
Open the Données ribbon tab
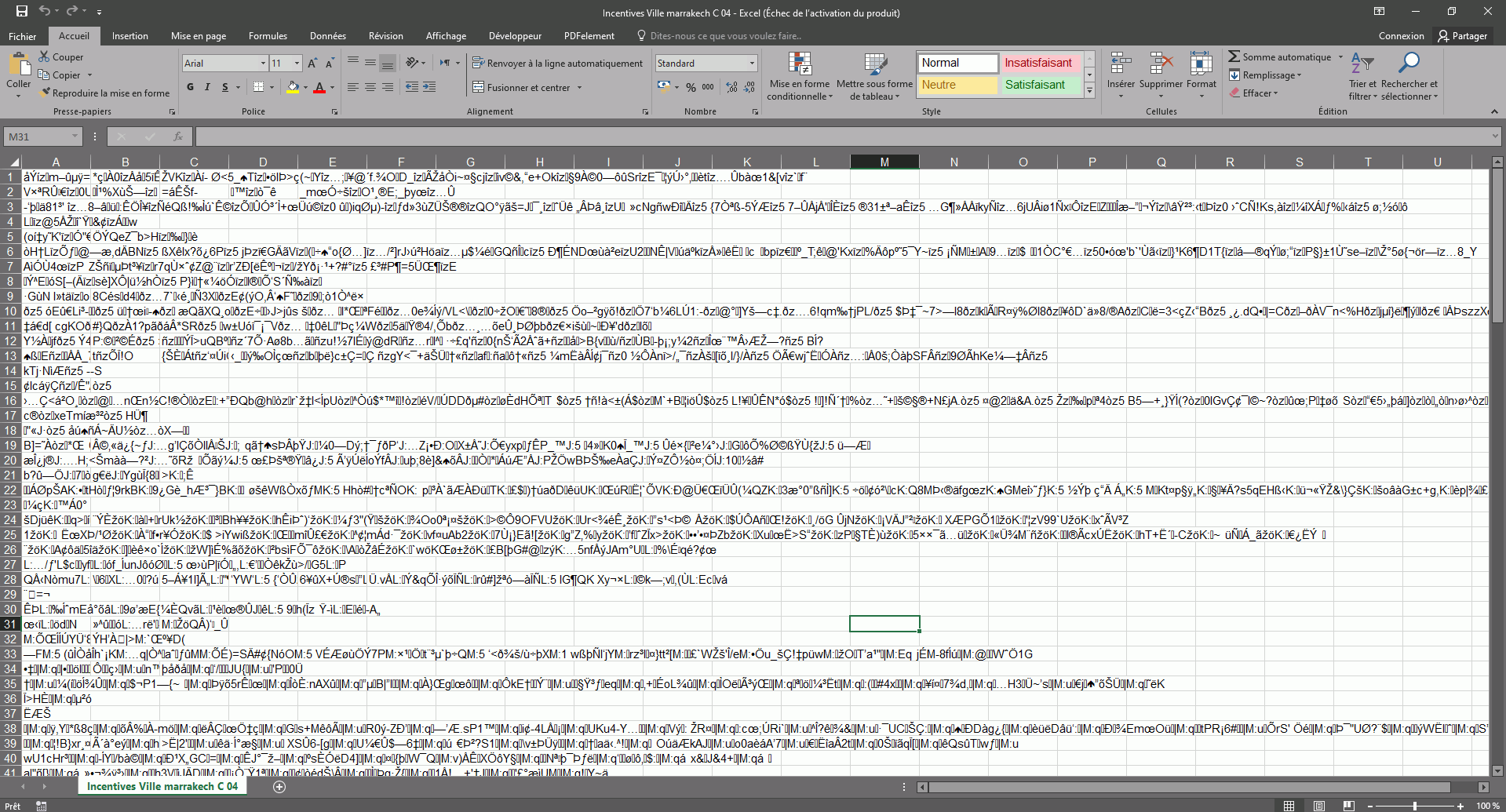tap(327, 36)
